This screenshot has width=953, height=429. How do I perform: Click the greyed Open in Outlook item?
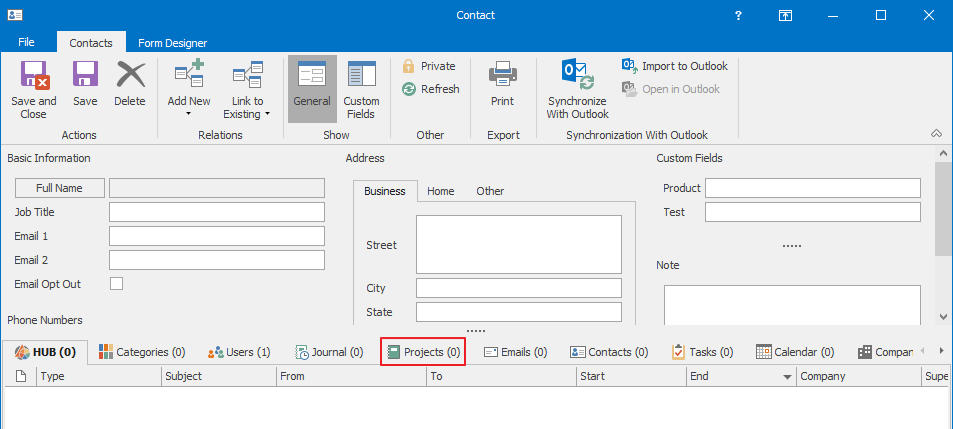[x=670, y=89]
